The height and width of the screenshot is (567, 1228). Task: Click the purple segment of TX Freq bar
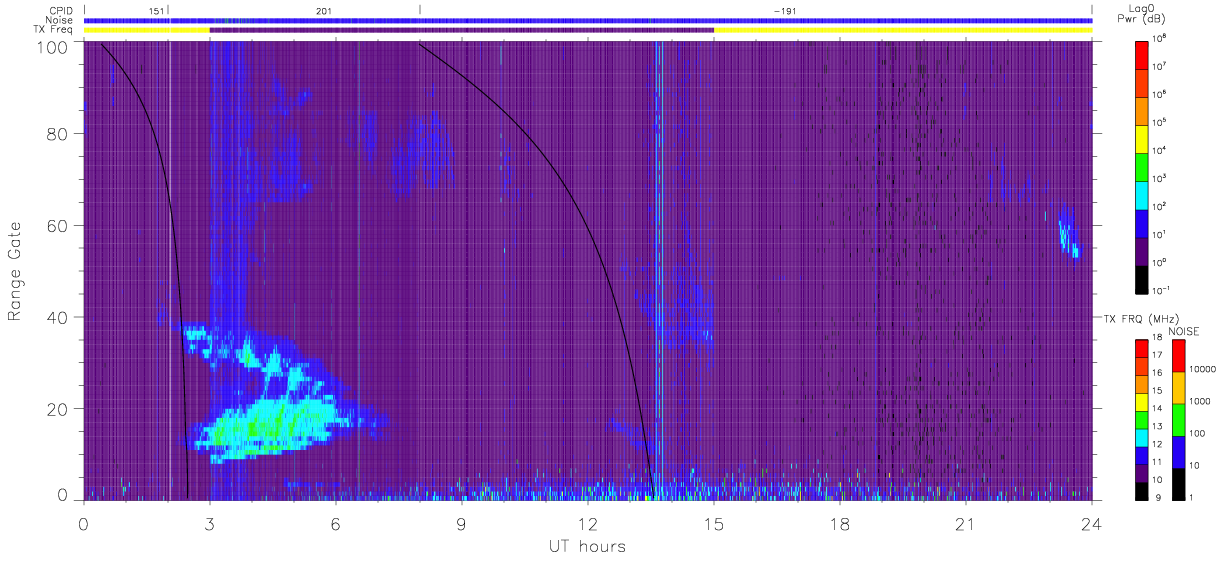point(462,30)
